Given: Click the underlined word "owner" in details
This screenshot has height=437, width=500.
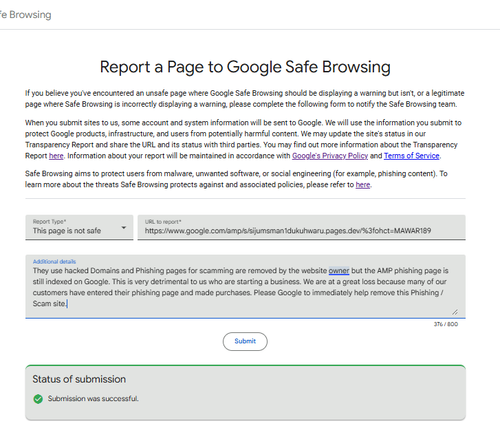Looking at the screenshot, I should 339,271.
